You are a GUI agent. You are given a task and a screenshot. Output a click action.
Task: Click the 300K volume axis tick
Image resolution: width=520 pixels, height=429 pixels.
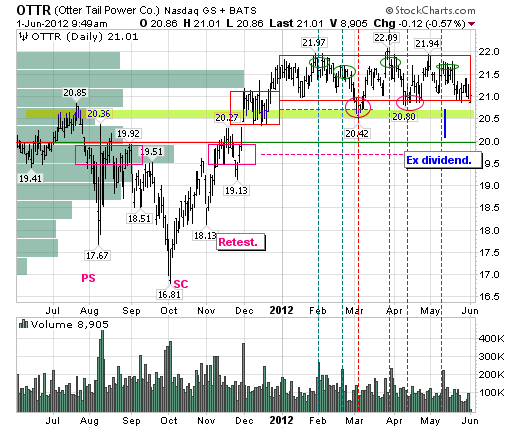point(491,357)
